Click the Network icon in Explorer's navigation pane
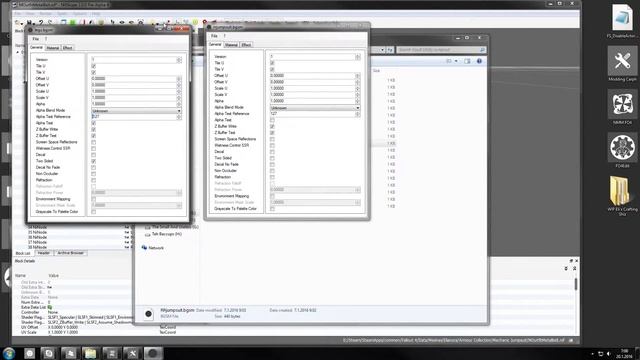 click(144, 248)
